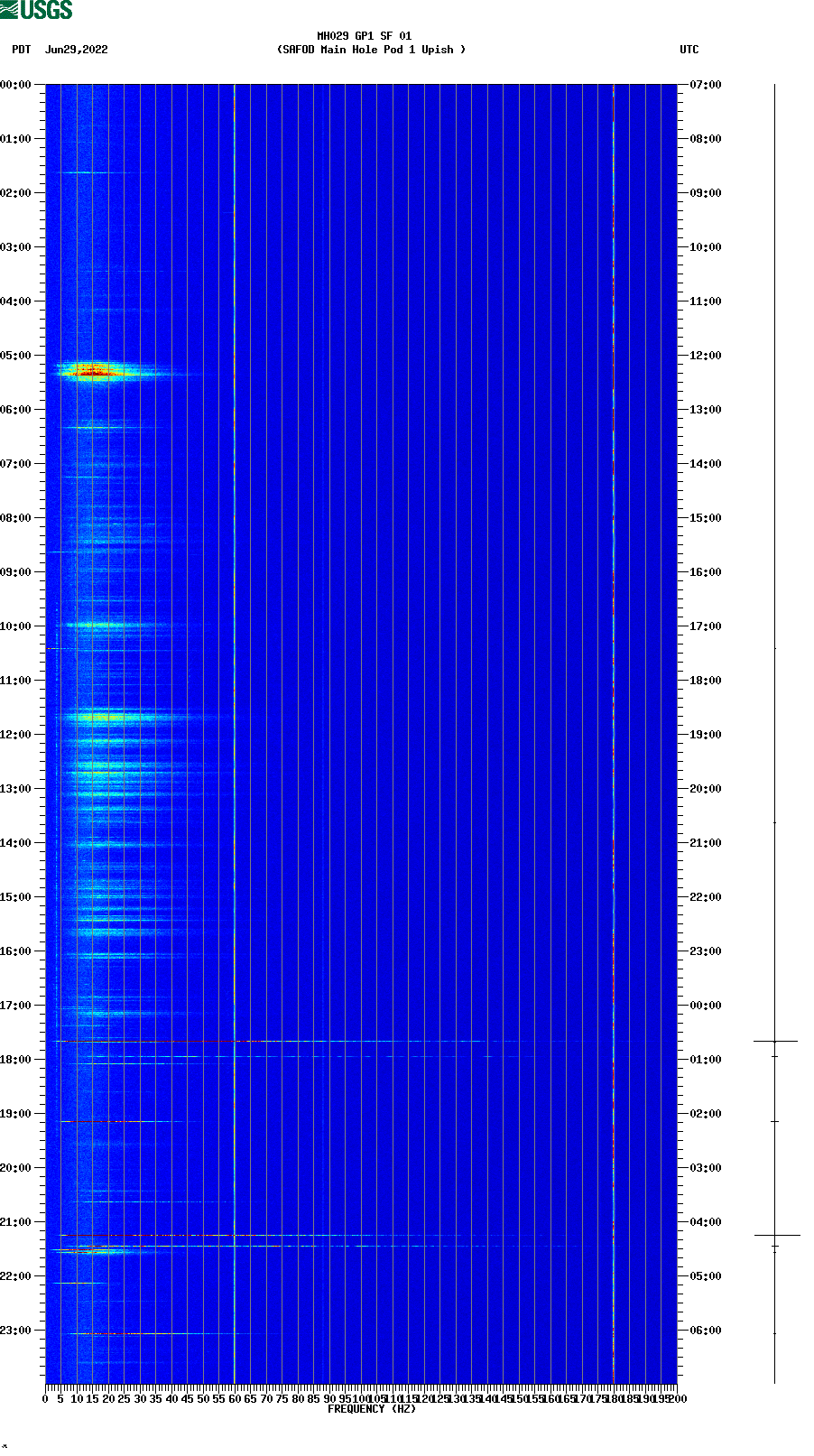Click the 18:00 PDT label on left axis

tap(16, 1060)
